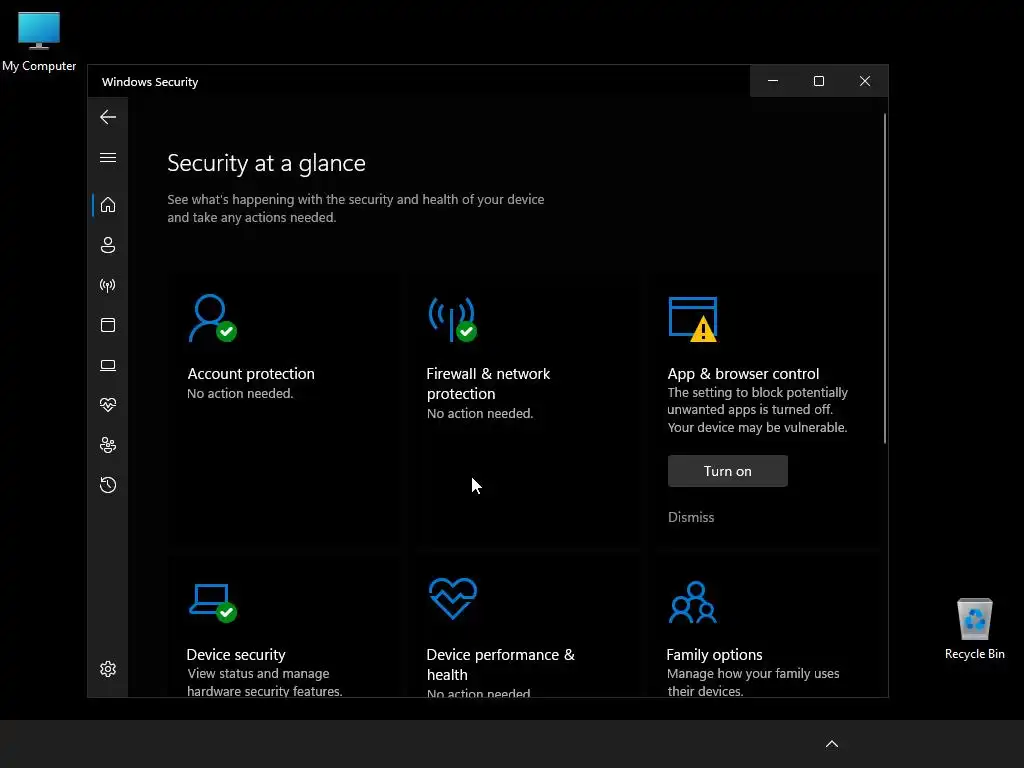Maximize the Windows Security window
The width and height of the screenshot is (1024, 768).
819,81
